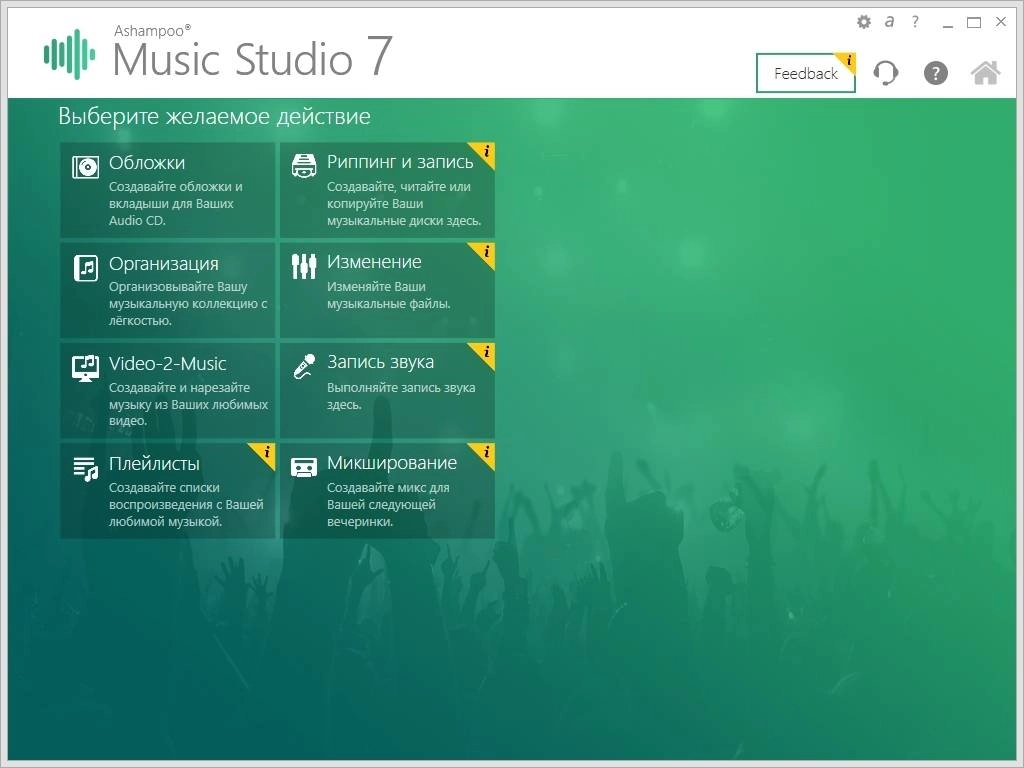Click the Изменение equalizer sliders icon
The image size is (1024, 768).
pyautogui.click(x=304, y=266)
